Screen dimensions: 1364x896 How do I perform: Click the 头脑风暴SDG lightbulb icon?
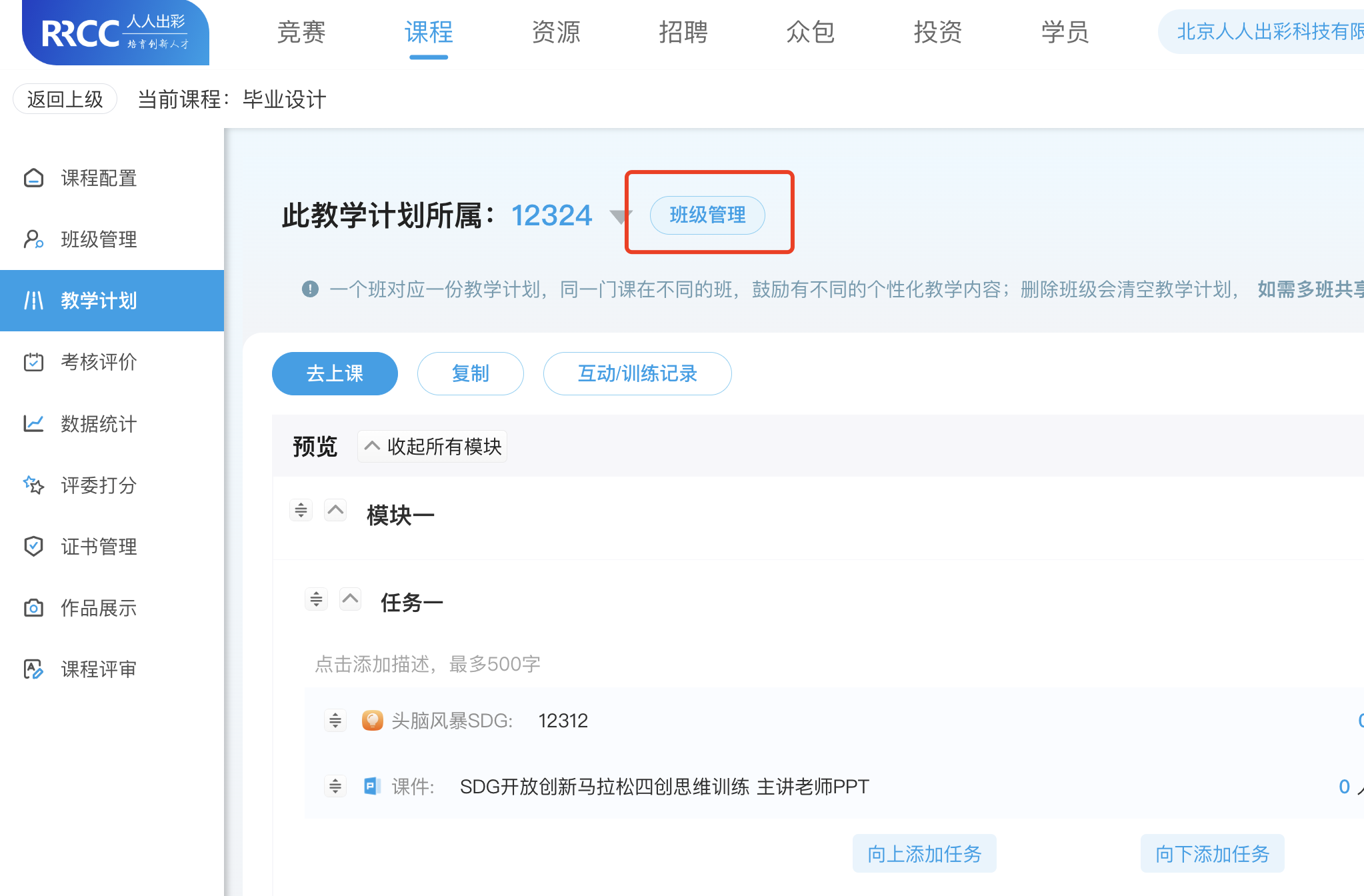pyautogui.click(x=373, y=720)
